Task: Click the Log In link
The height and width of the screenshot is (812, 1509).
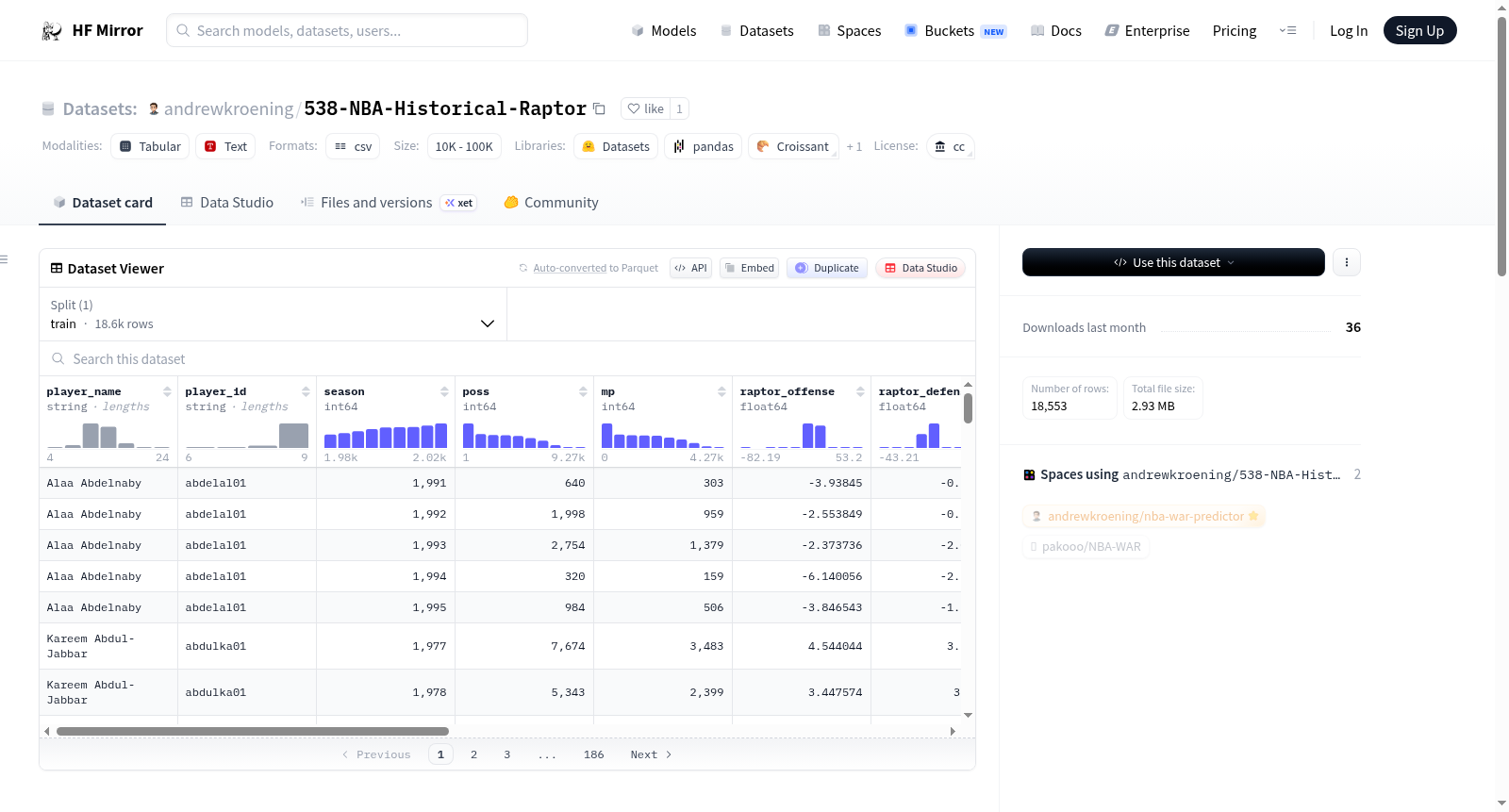Action: pyautogui.click(x=1349, y=31)
